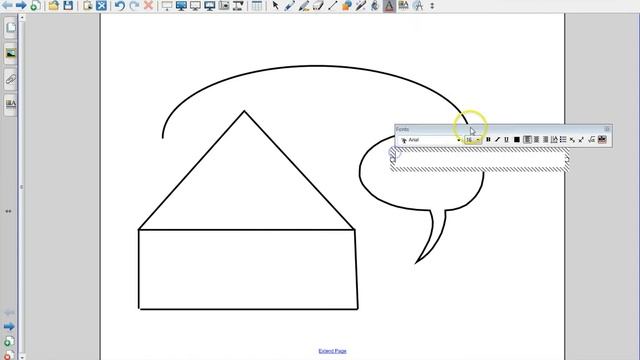The width and height of the screenshot is (640, 360).
Task: Undo the last action
Action: pyautogui.click(x=120, y=5)
